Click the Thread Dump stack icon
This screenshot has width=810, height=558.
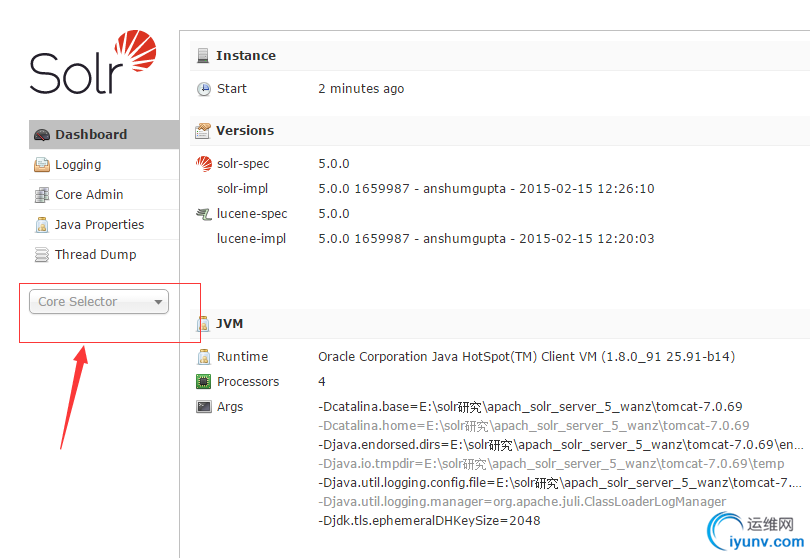[x=42, y=255]
